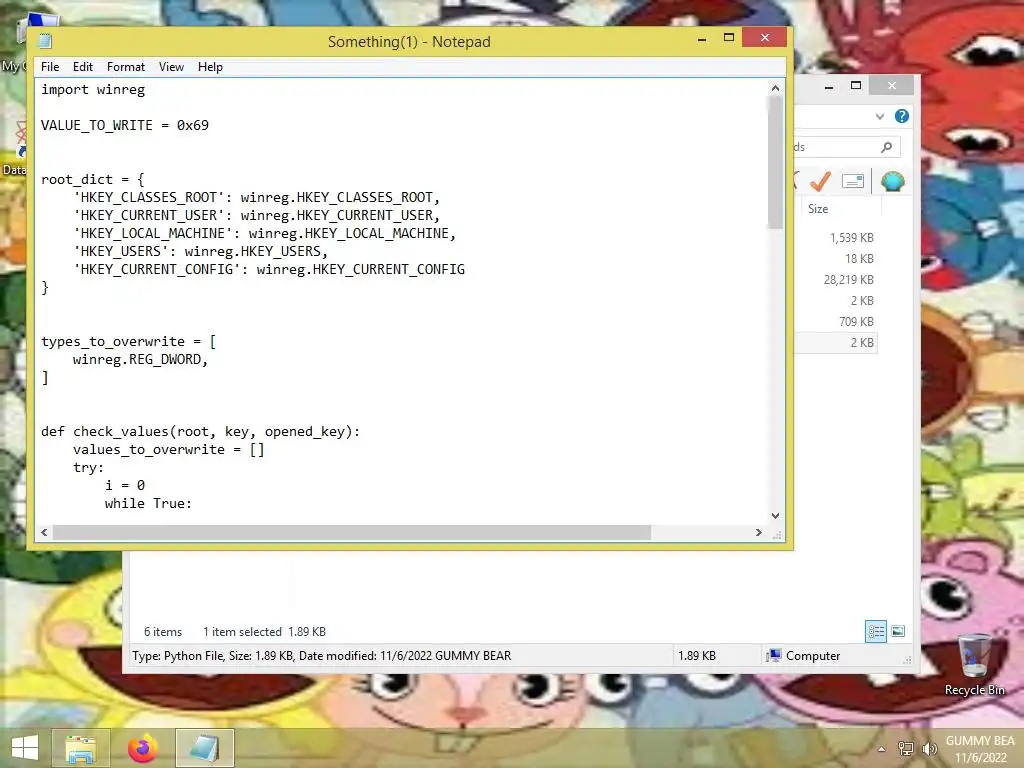1024x768 pixels.
Task: Click the Notepad horizontal scrollbar thumb
Action: 352,532
